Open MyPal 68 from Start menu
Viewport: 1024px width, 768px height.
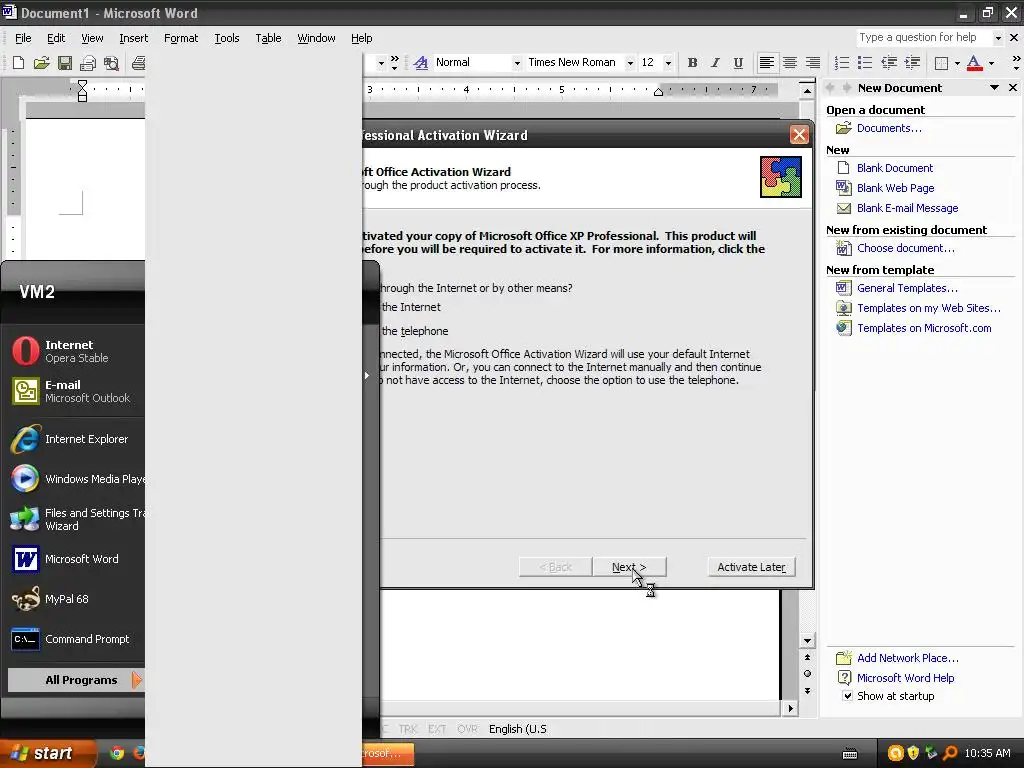click(x=76, y=599)
